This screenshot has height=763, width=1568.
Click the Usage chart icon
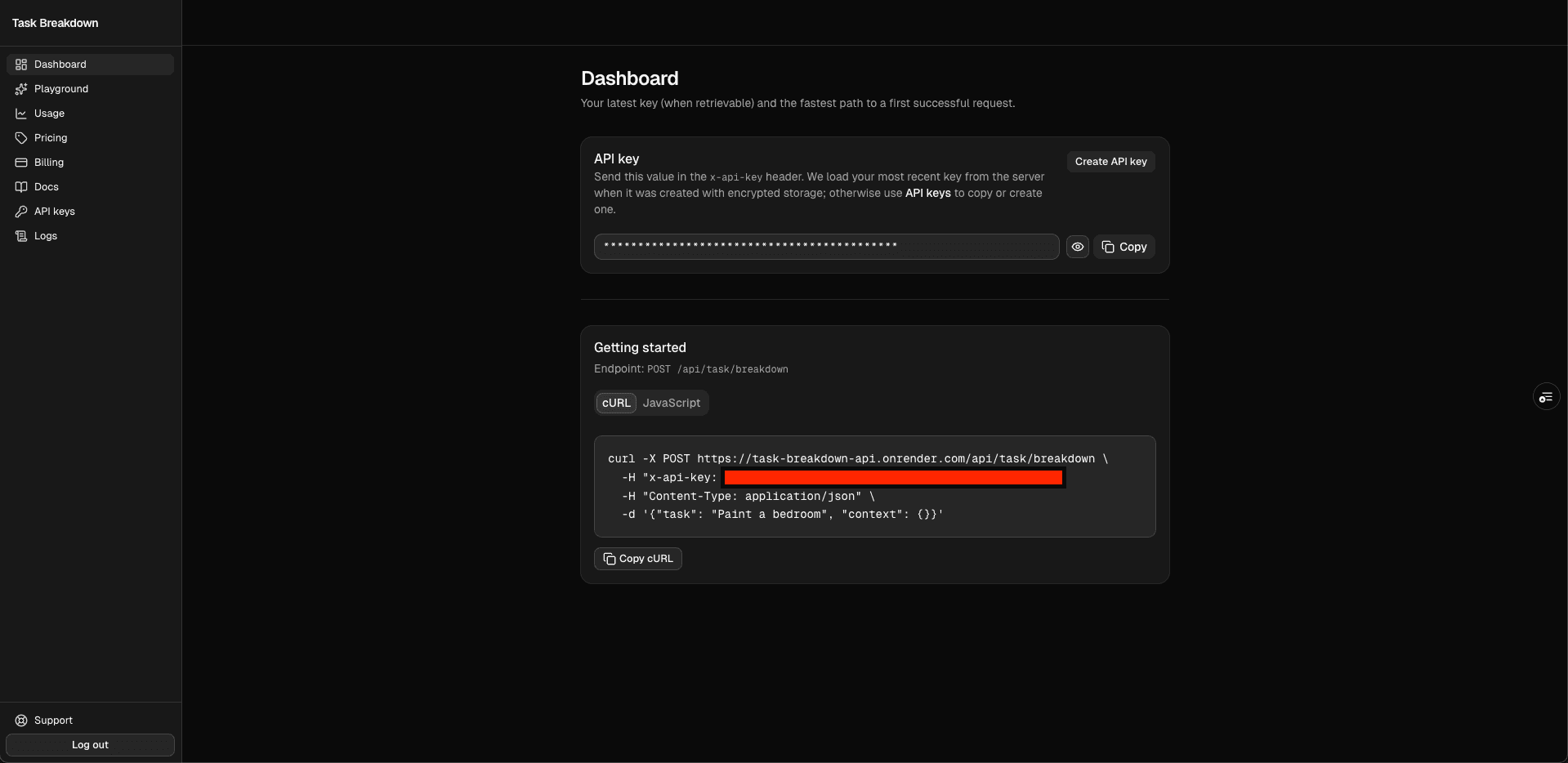click(21, 114)
